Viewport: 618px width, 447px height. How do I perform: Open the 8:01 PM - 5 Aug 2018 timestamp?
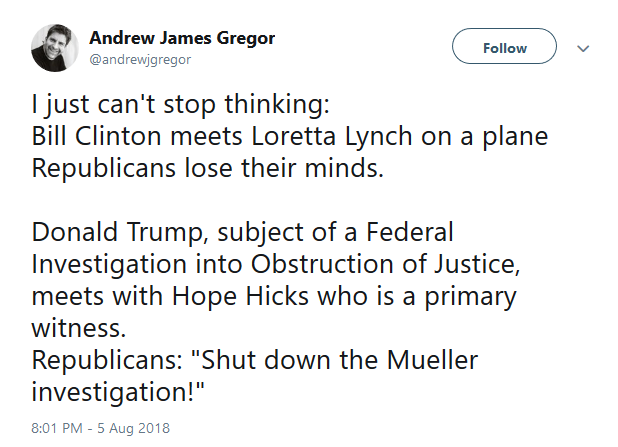click(x=101, y=428)
